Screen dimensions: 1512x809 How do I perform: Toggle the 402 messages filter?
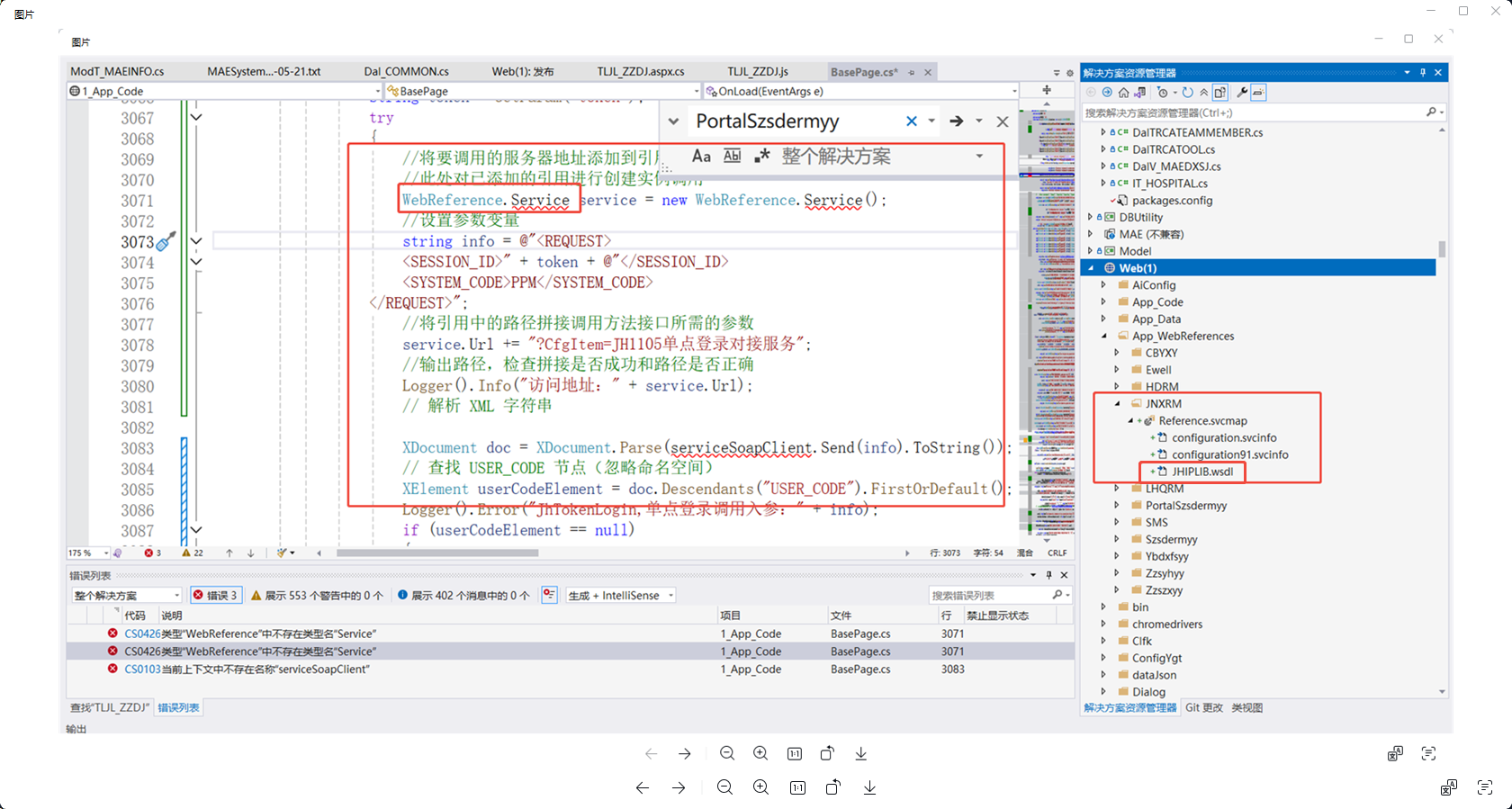[463, 595]
